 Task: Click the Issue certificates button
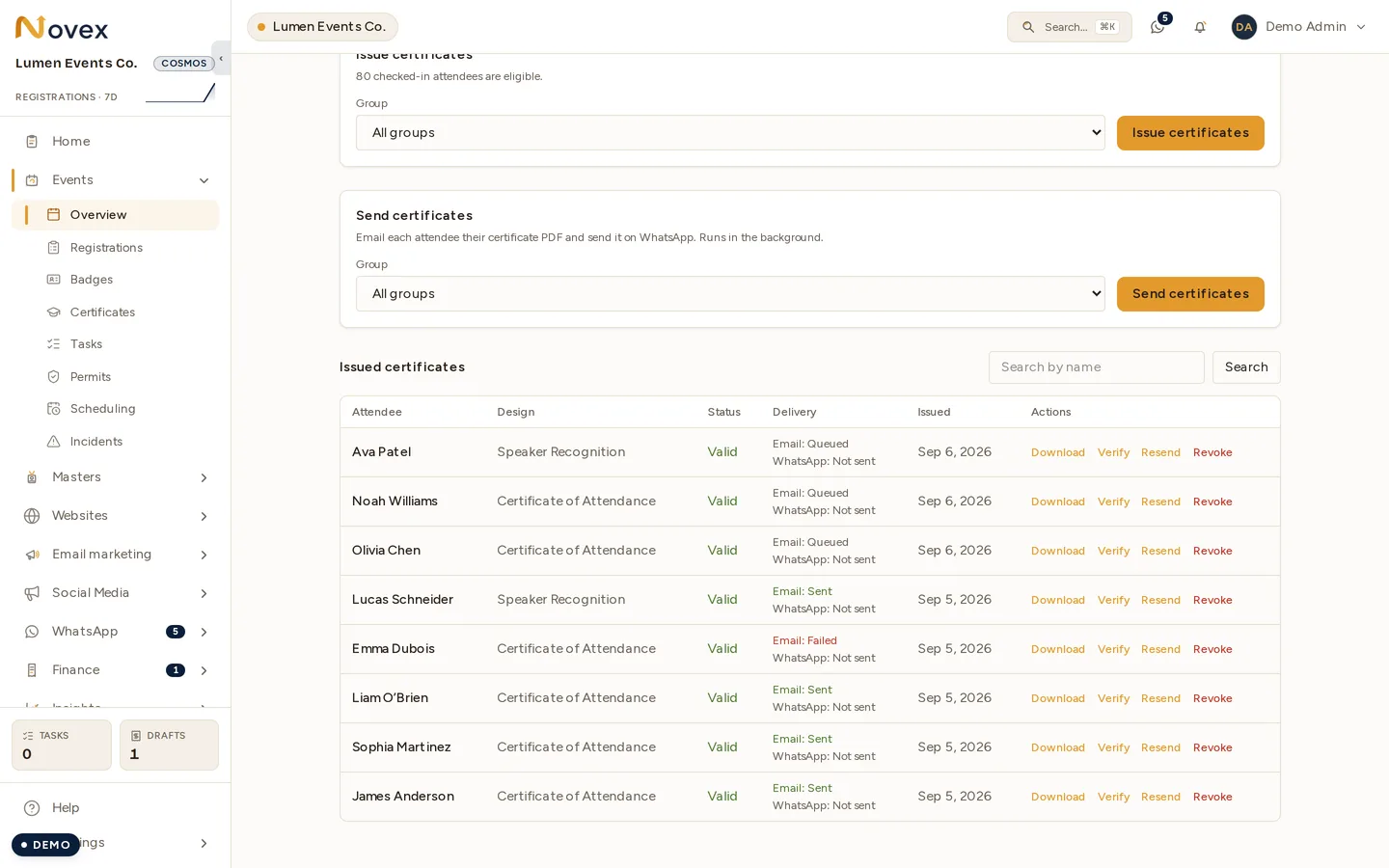pyautogui.click(x=1190, y=133)
